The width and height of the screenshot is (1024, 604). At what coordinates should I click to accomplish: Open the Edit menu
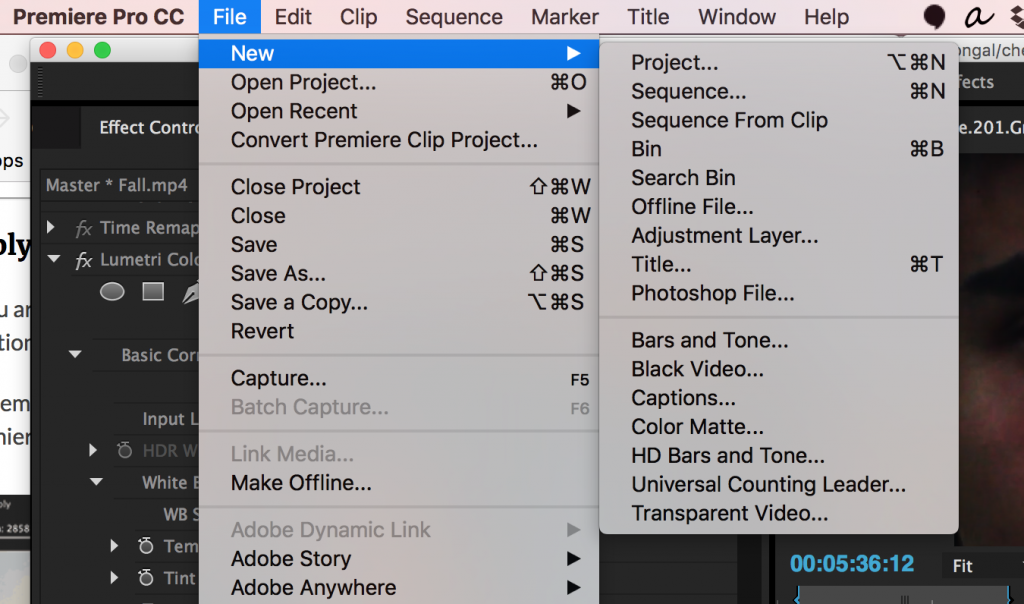point(293,17)
